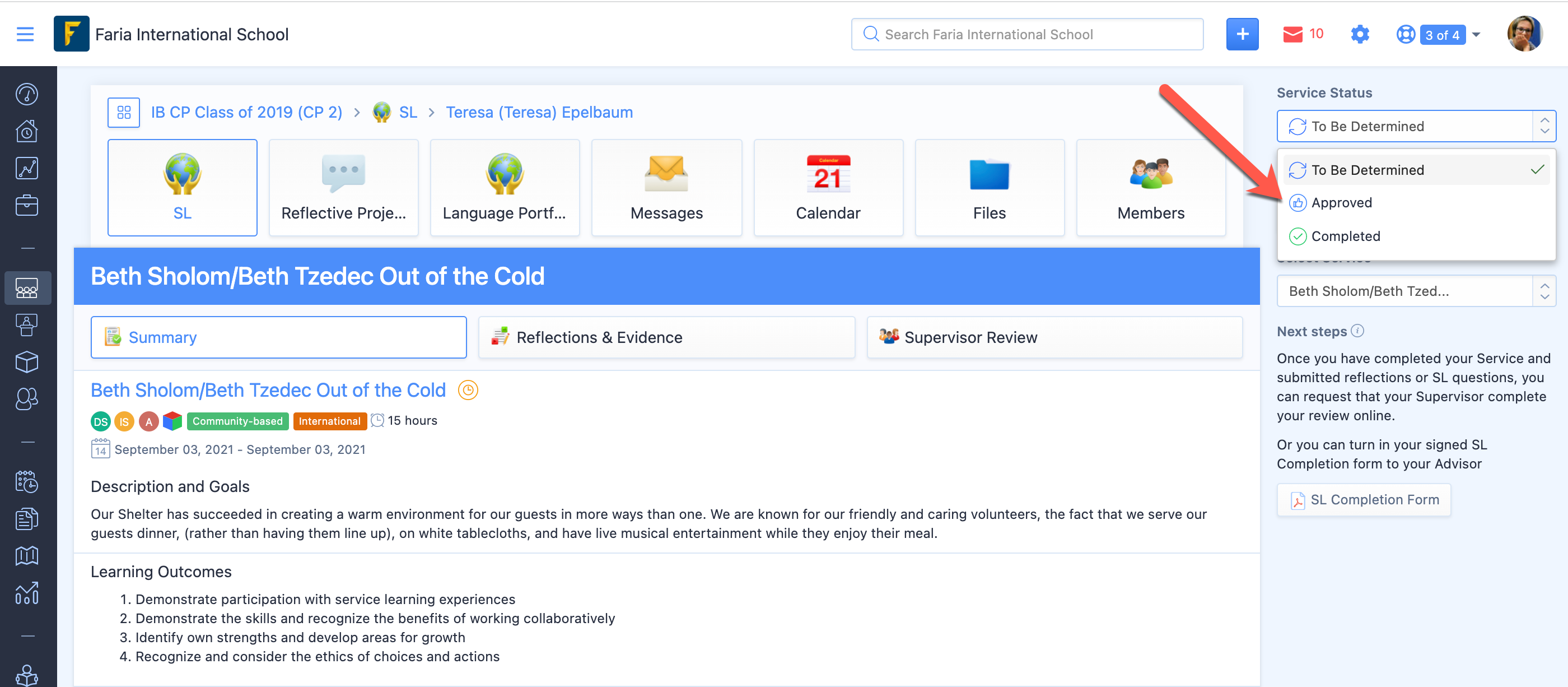This screenshot has width=1568, height=687.
Task: Switch to Reflections & Evidence tab
Action: pyautogui.click(x=666, y=337)
